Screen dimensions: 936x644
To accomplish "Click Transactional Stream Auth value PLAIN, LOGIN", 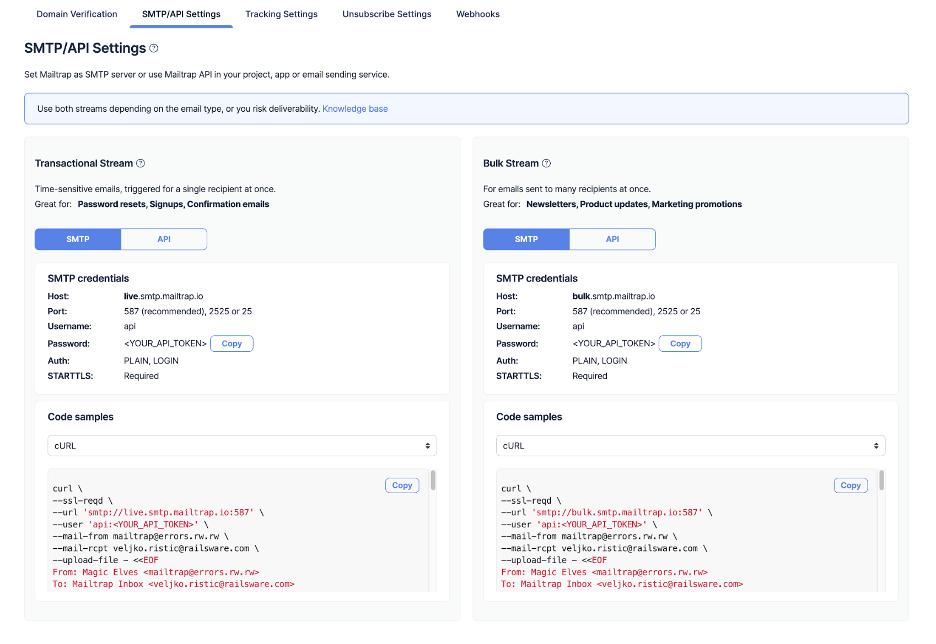I will pyautogui.click(x=151, y=360).
